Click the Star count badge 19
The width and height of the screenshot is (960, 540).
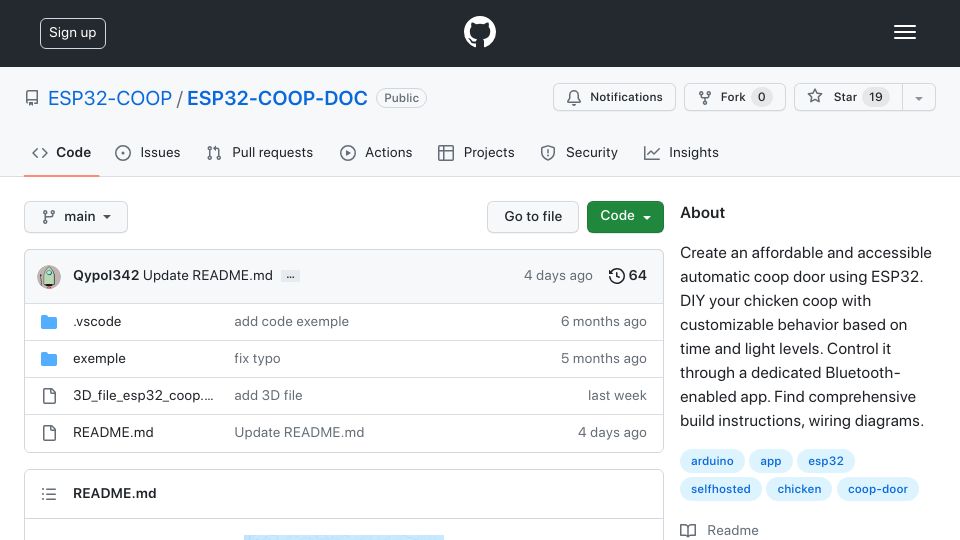[876, 97]
